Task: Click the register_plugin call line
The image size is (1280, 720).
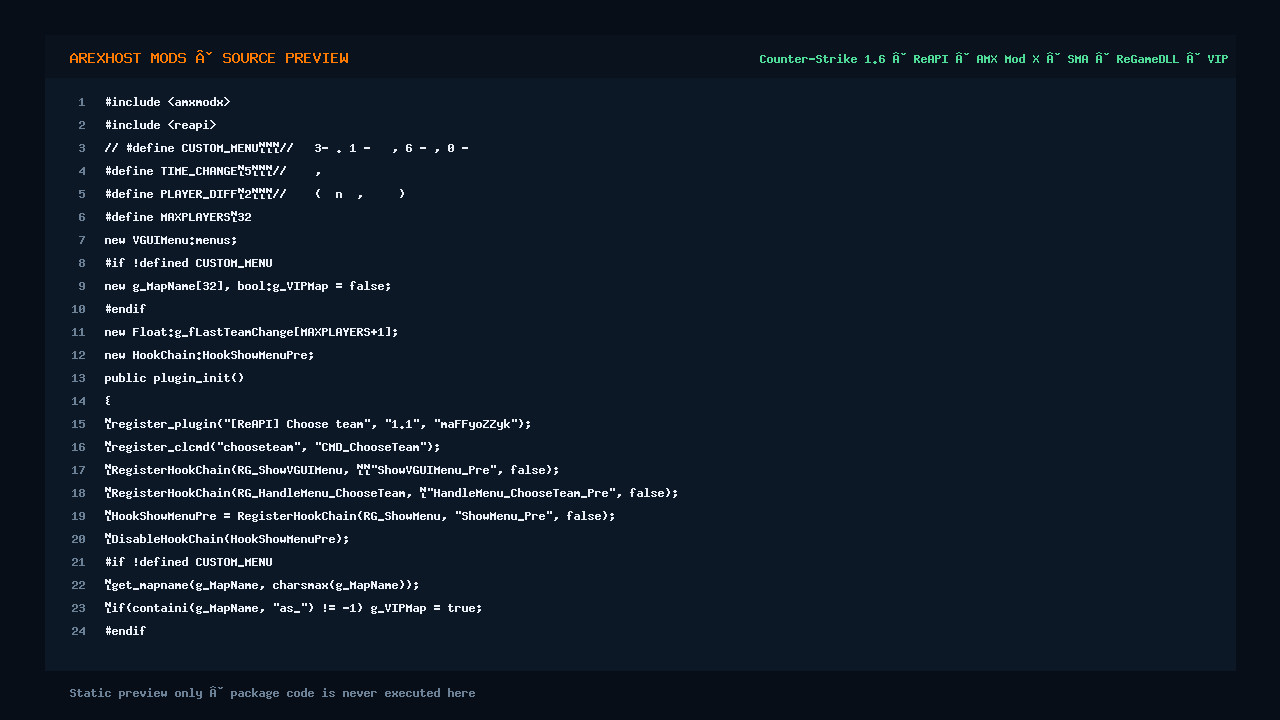Action: pos(318,424)
